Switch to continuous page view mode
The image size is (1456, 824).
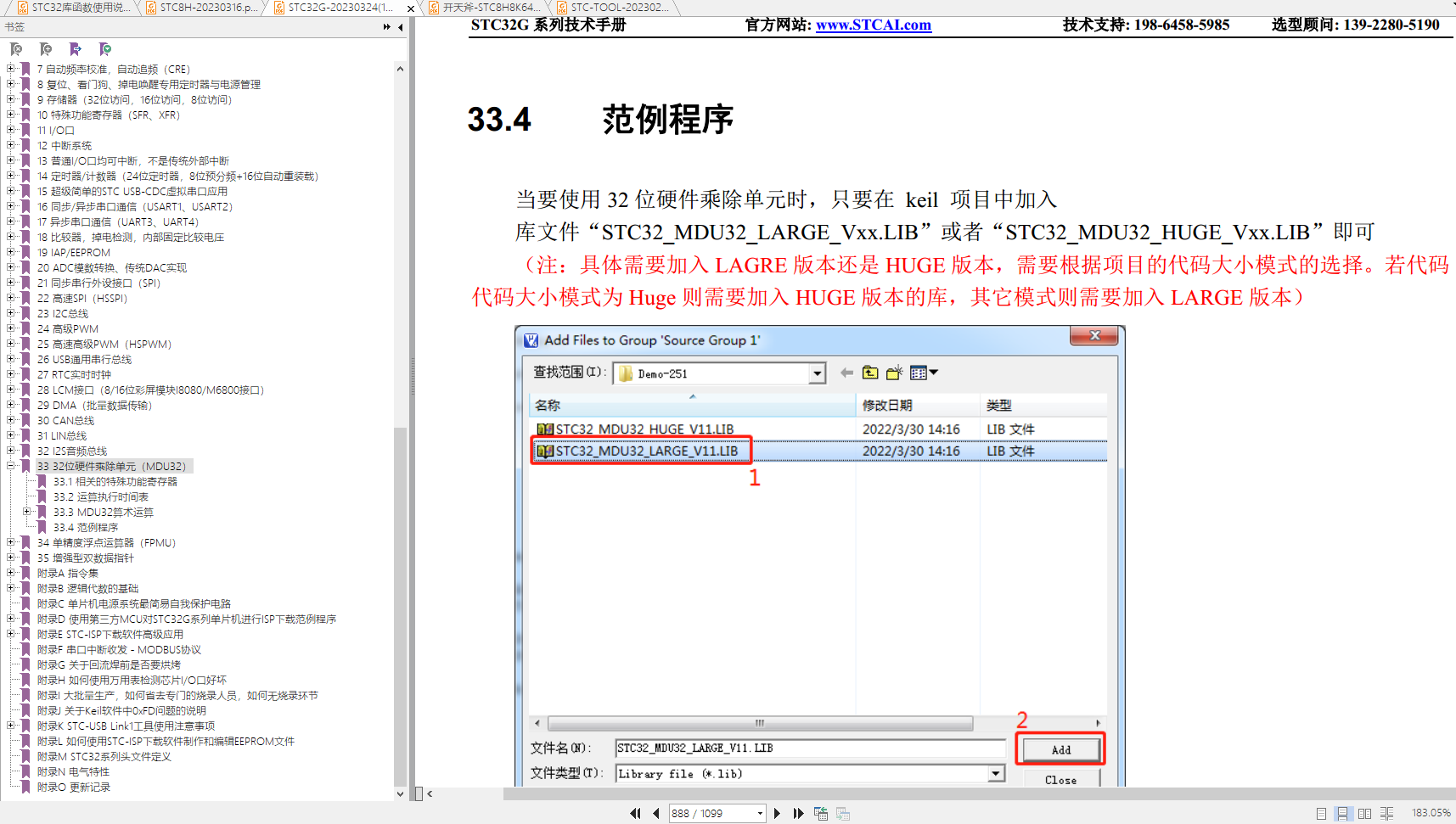click(1342, 813)
